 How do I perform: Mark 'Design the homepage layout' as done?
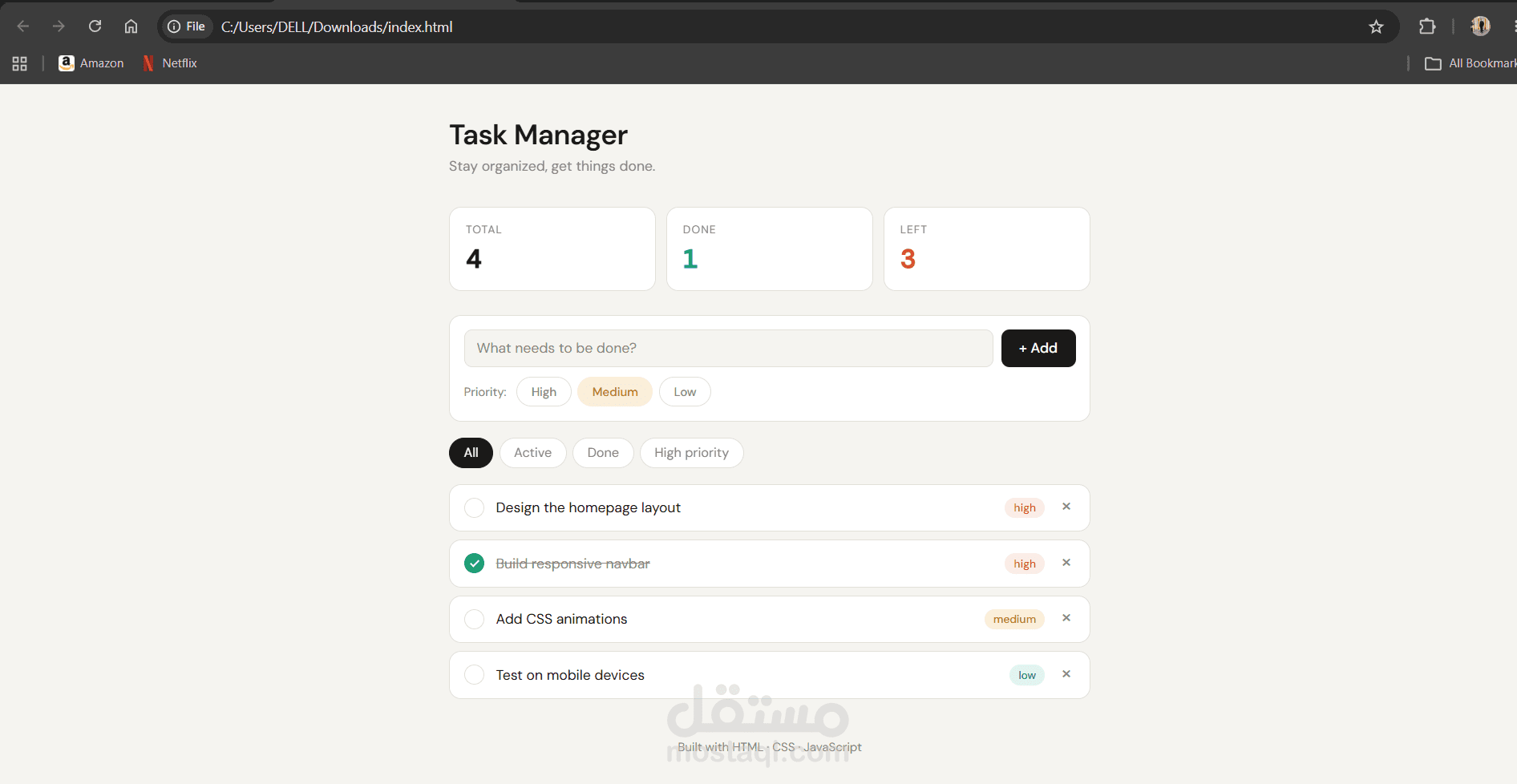point(475,508)
